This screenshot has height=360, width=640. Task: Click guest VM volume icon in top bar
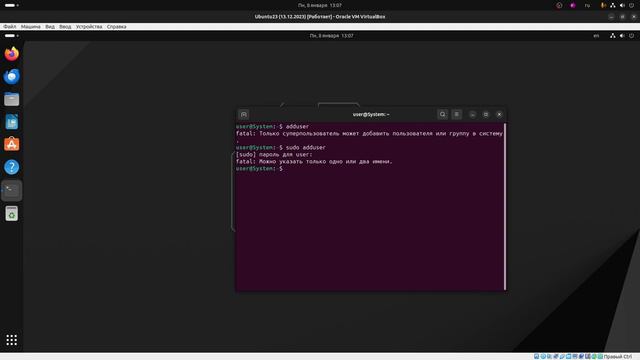(622, 36)
